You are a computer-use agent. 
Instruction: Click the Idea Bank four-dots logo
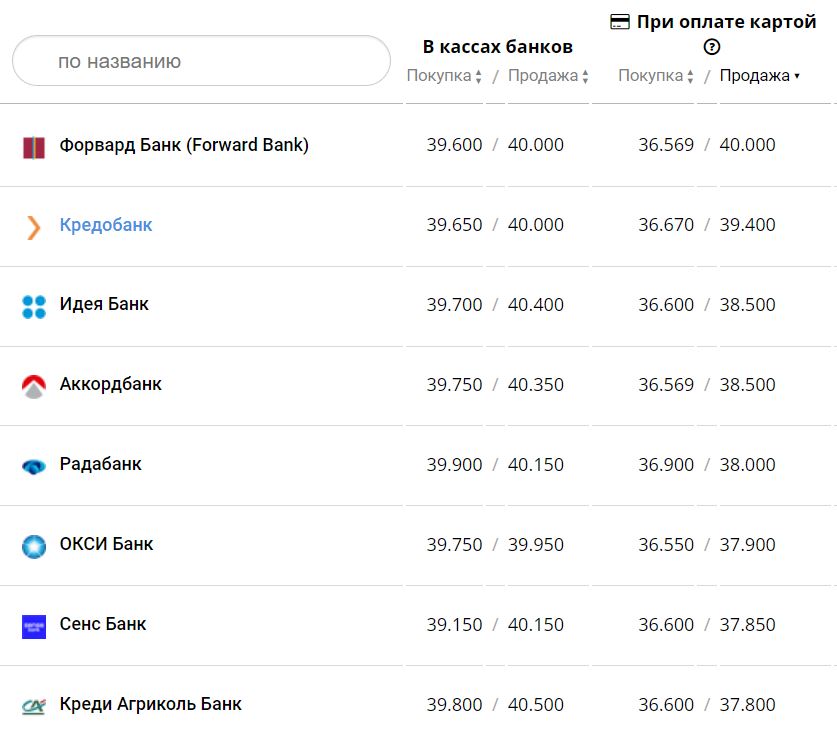point(34,306)
